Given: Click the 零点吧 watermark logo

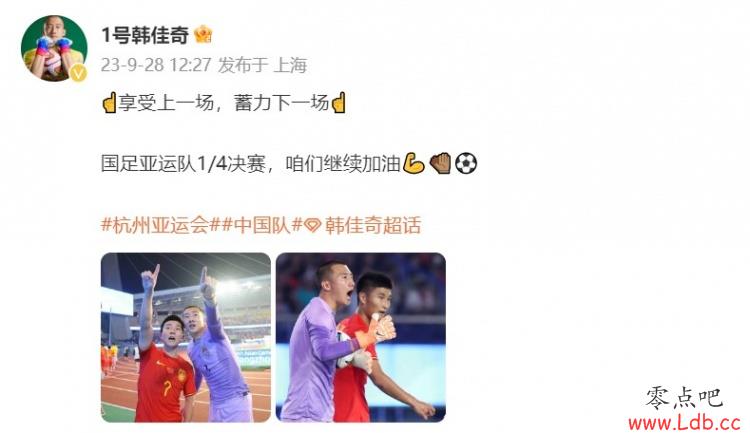Looking at the screenshot, I should click(684, 398).
